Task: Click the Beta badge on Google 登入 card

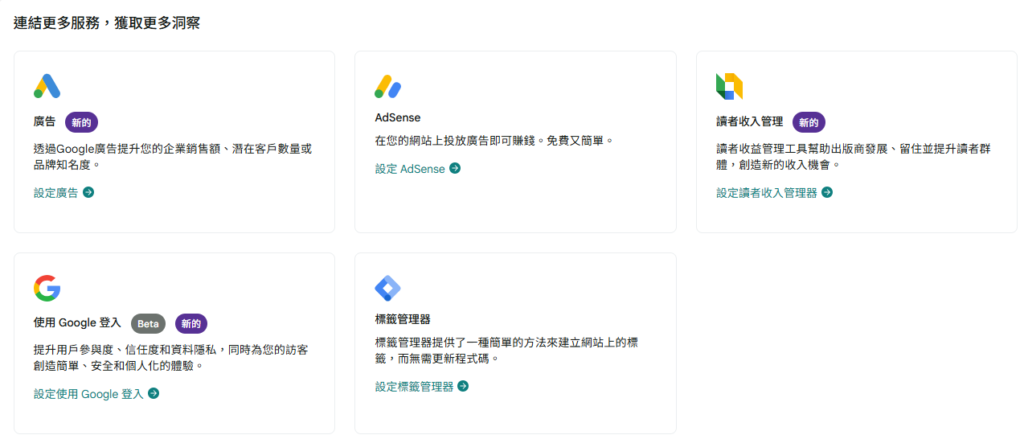Action: pos(148,323)
